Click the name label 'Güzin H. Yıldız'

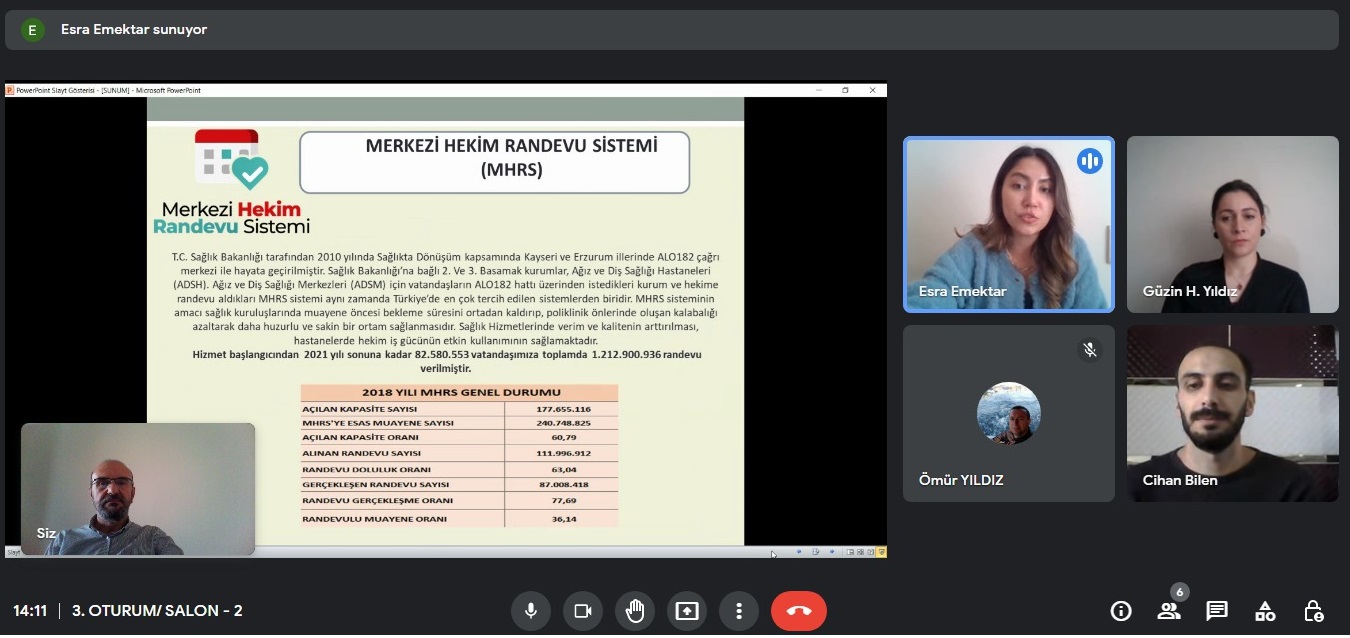(x=1190, y=291)
